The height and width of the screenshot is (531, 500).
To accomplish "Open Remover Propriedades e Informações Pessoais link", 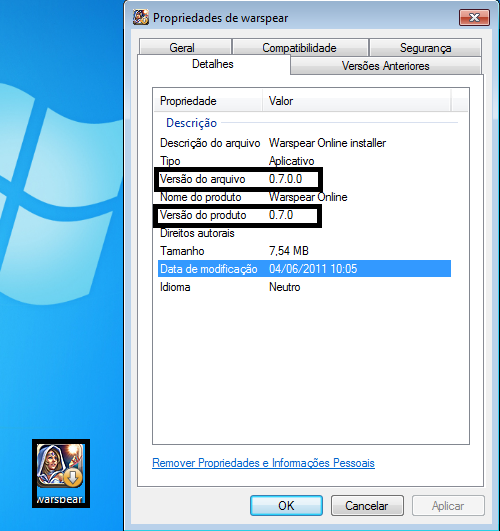I will 263,463.
